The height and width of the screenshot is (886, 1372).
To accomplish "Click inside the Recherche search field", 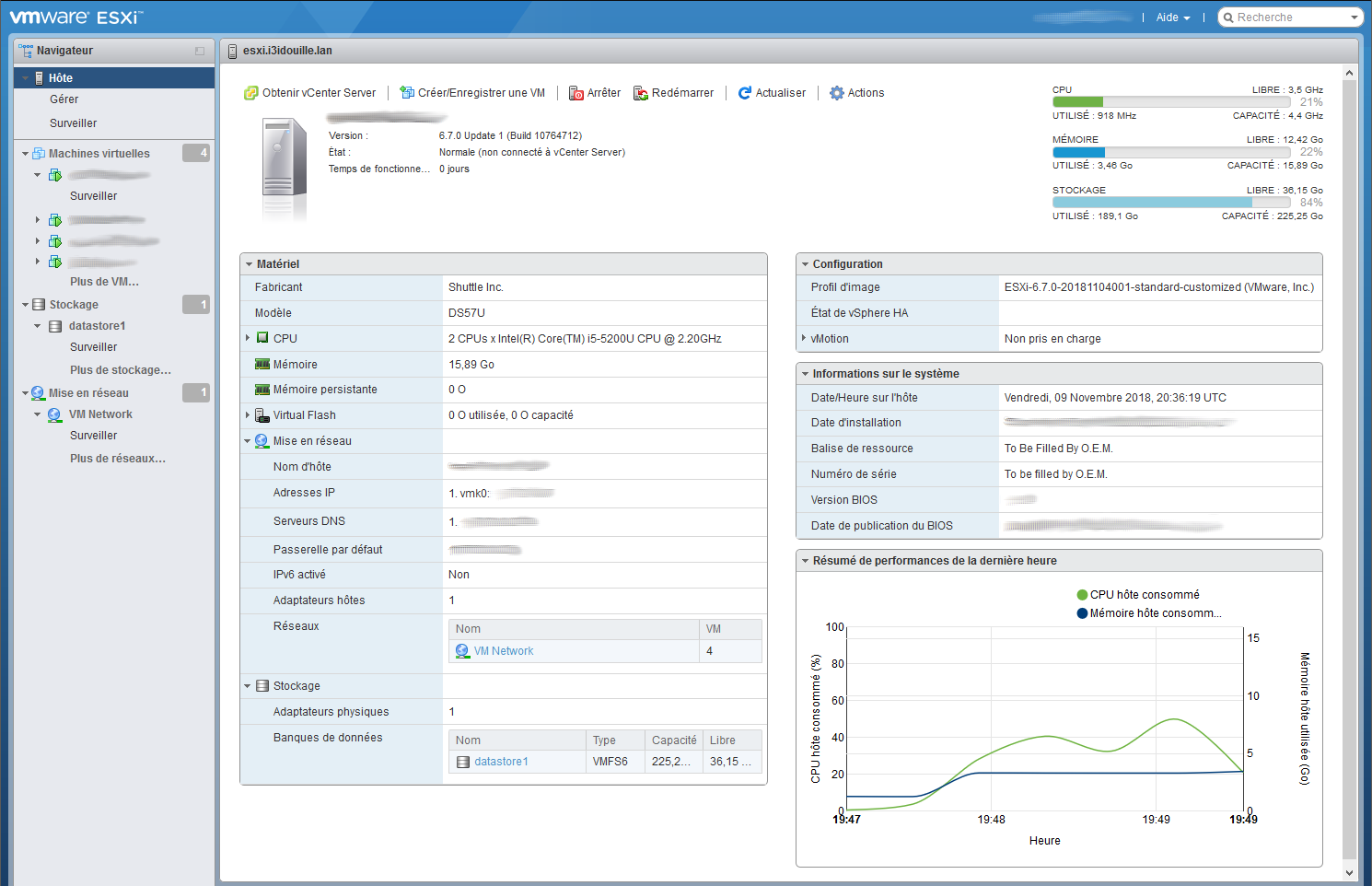I will click(x=1291, y=17).
